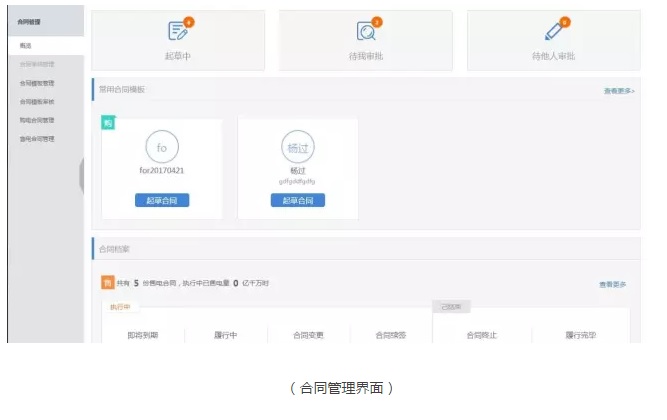The image size is (667, 420).
Task: Click the 待我审批 magnifier icon
Action: coord(366,31)
